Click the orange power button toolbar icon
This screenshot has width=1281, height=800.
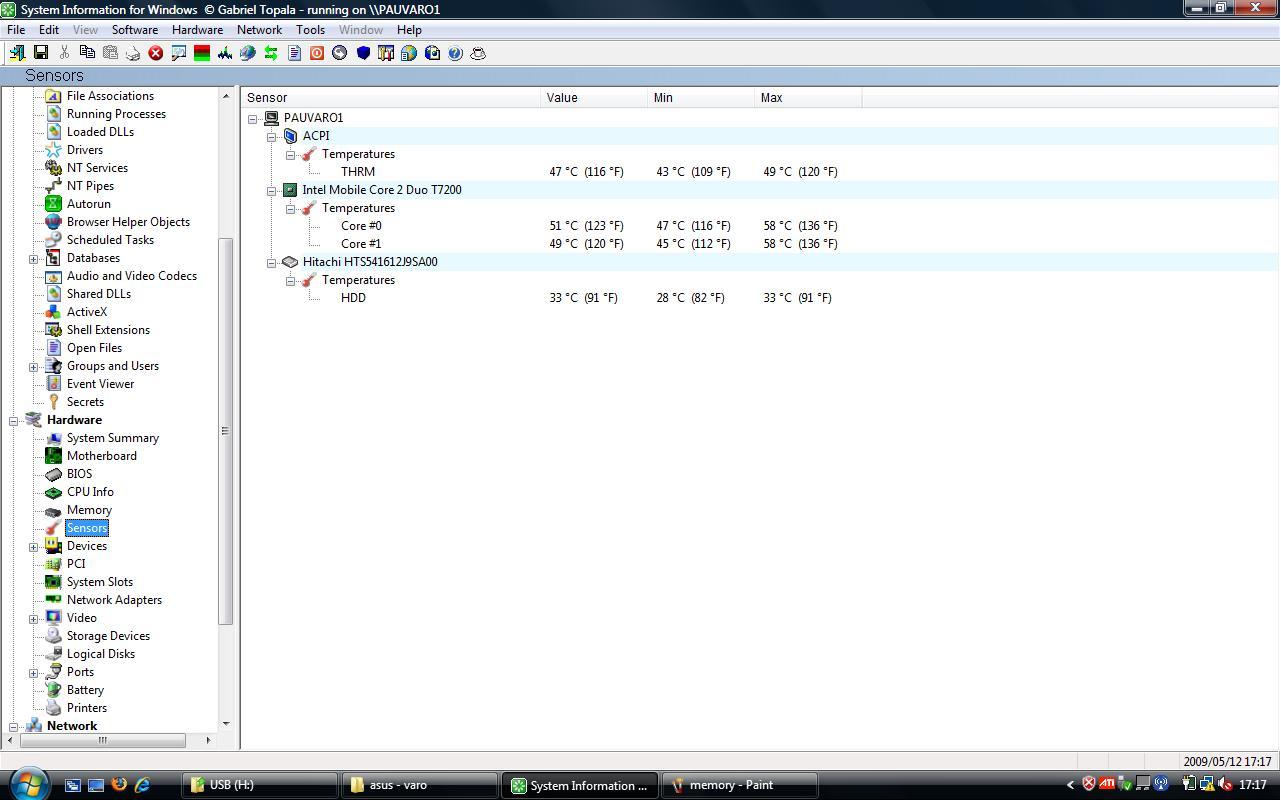[x=317, y=53]
